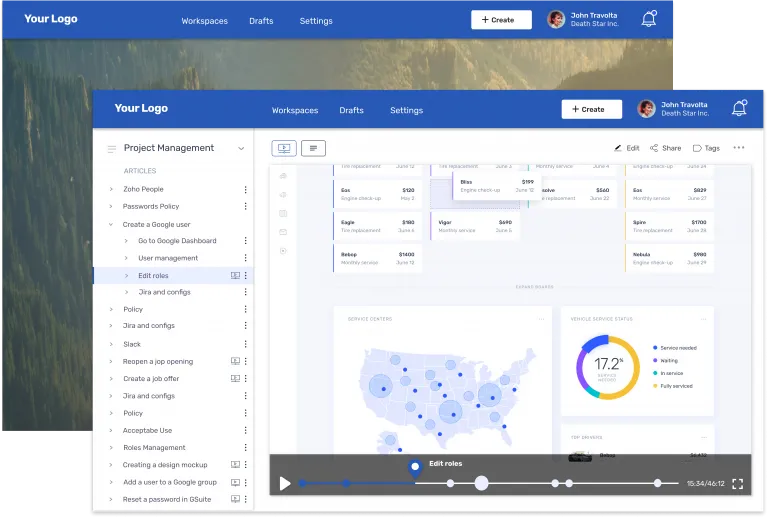Image resolution: width=768 pixels, height=518 pixels.
Task: Expand the Slack article
Action: (x=111, y=344)
